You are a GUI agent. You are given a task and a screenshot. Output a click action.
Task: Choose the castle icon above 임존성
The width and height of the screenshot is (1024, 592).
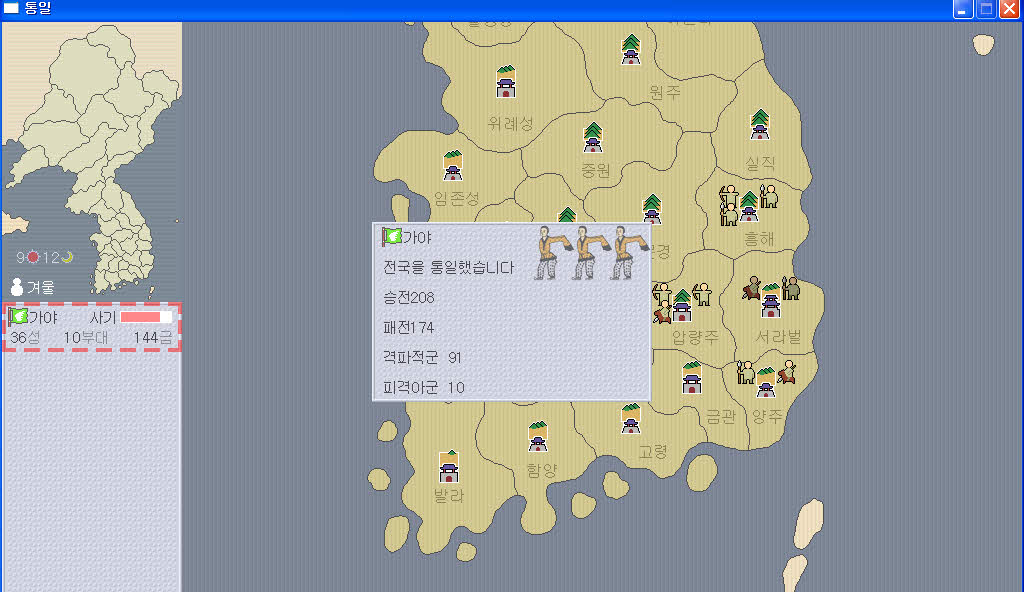pos(453,165)
